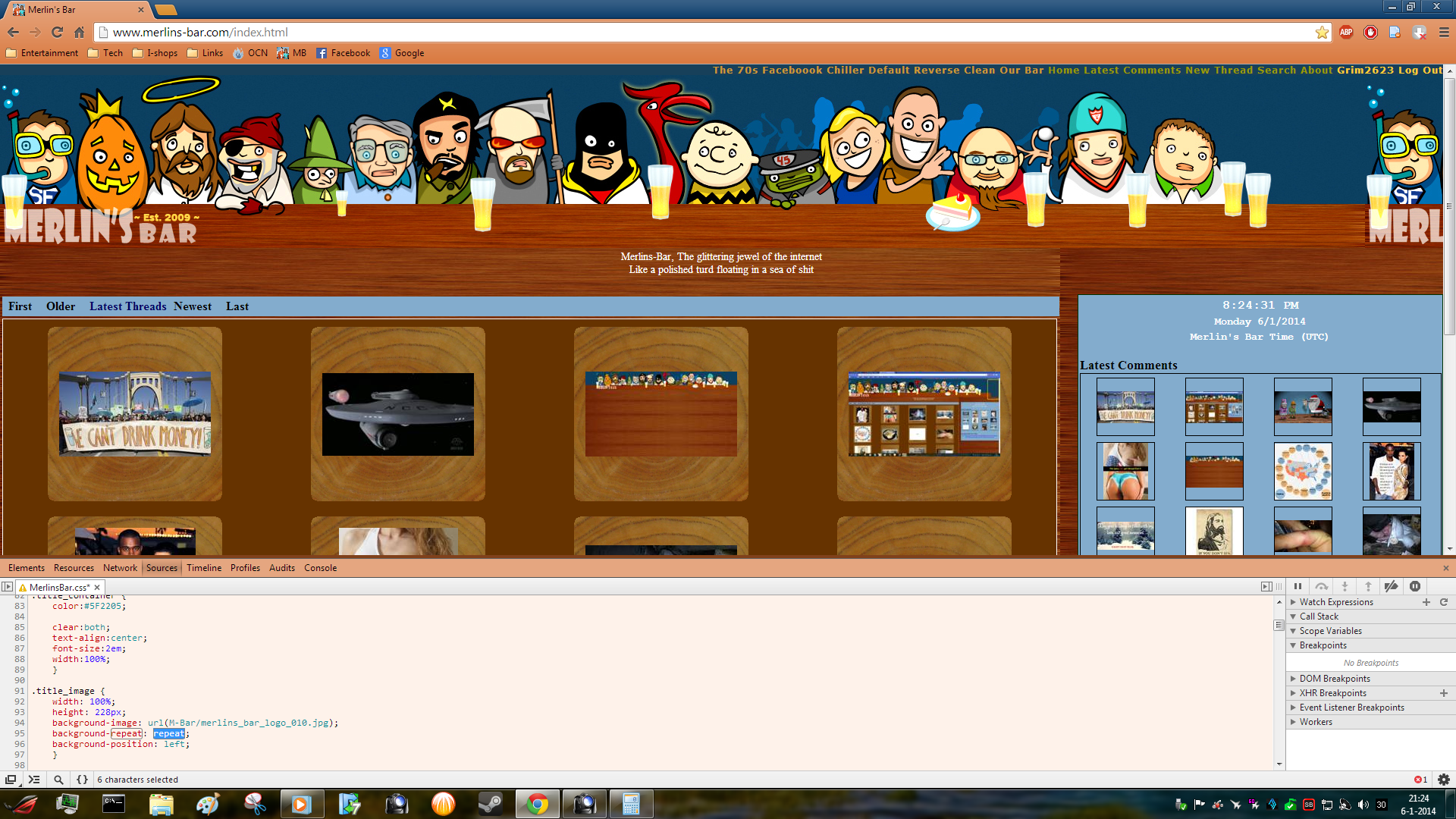Click the New Thread link
This screenshot has width=1456, height=819.
(1219, 70)
